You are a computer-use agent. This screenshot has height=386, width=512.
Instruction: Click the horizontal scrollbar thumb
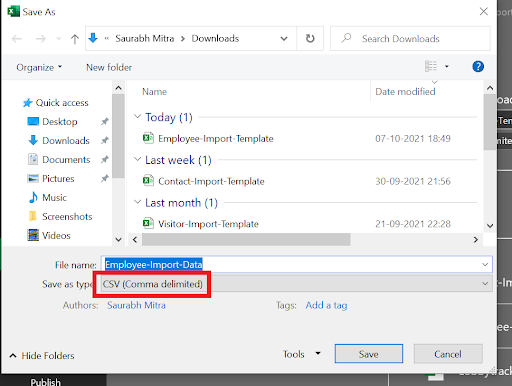(246, 240)
